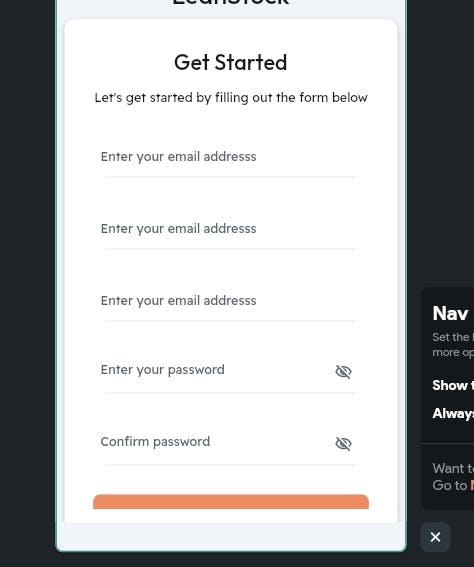Viewport: 474px width, 567px height.
Task: Focus the third email address field
Action: (230, 303)
